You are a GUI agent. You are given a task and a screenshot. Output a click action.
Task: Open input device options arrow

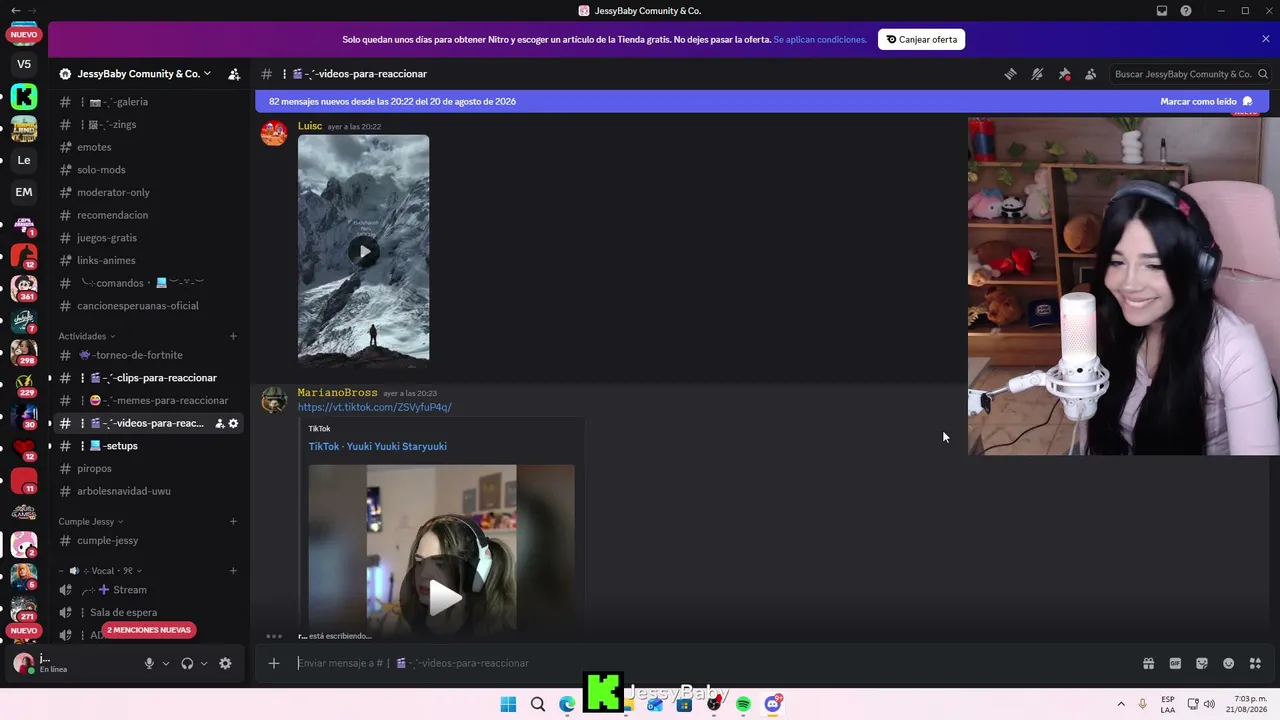tap(166, 663)
